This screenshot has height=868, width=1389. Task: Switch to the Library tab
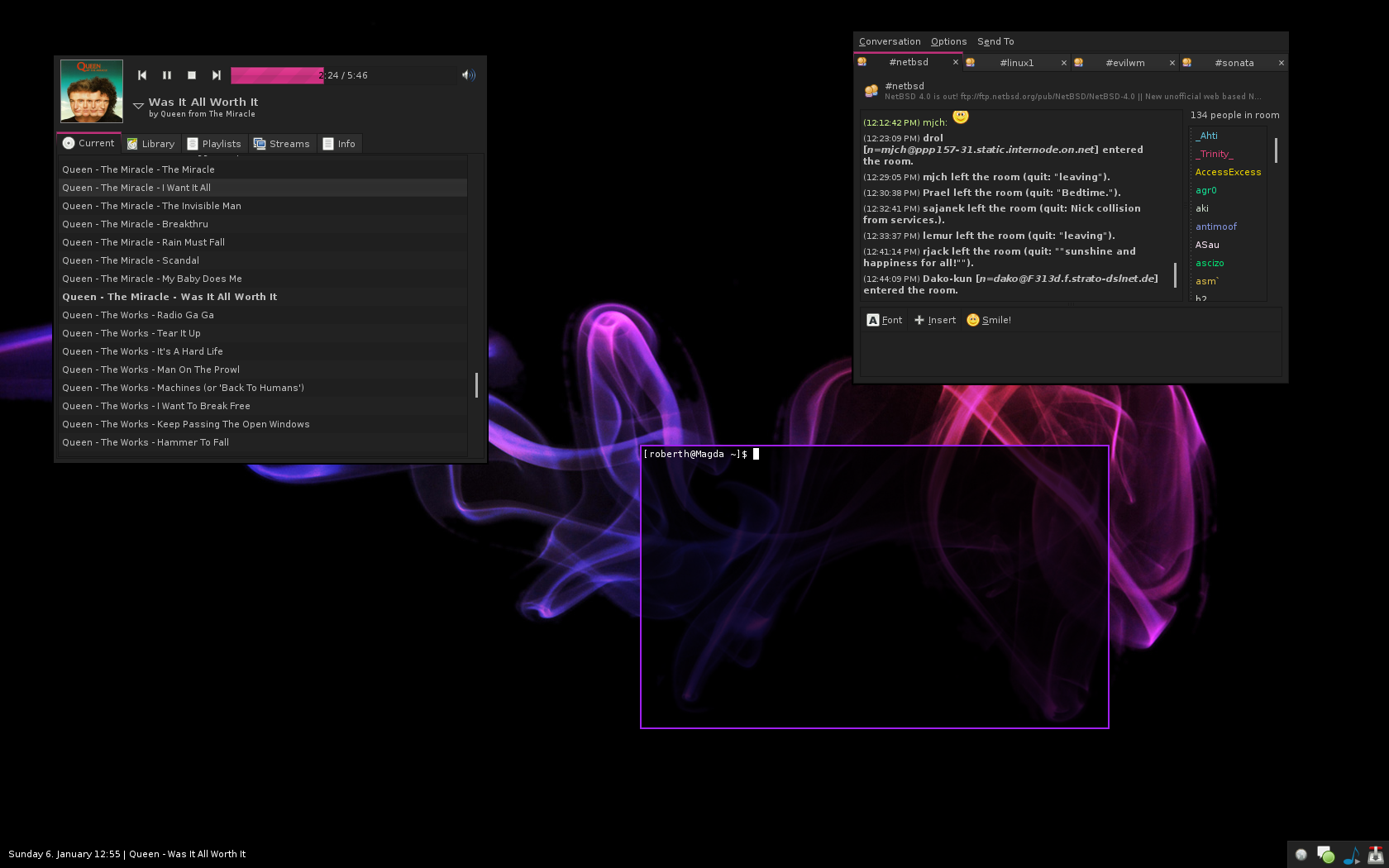[x=150, y=144]
